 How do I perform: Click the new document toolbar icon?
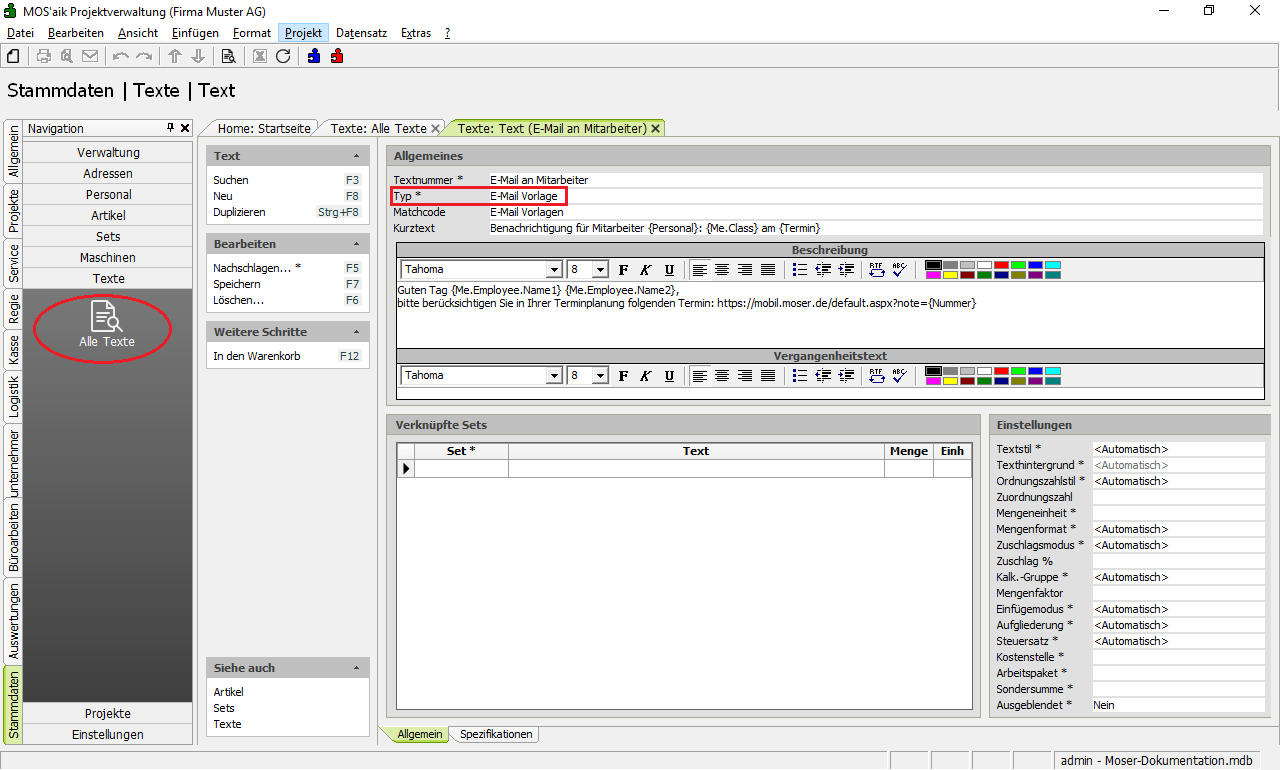(x=13, y=56)
